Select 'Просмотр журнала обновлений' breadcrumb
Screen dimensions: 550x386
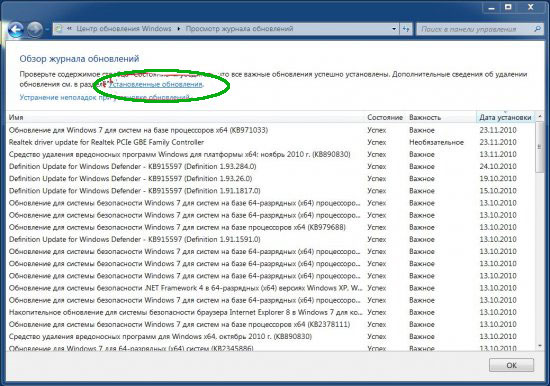239,29
